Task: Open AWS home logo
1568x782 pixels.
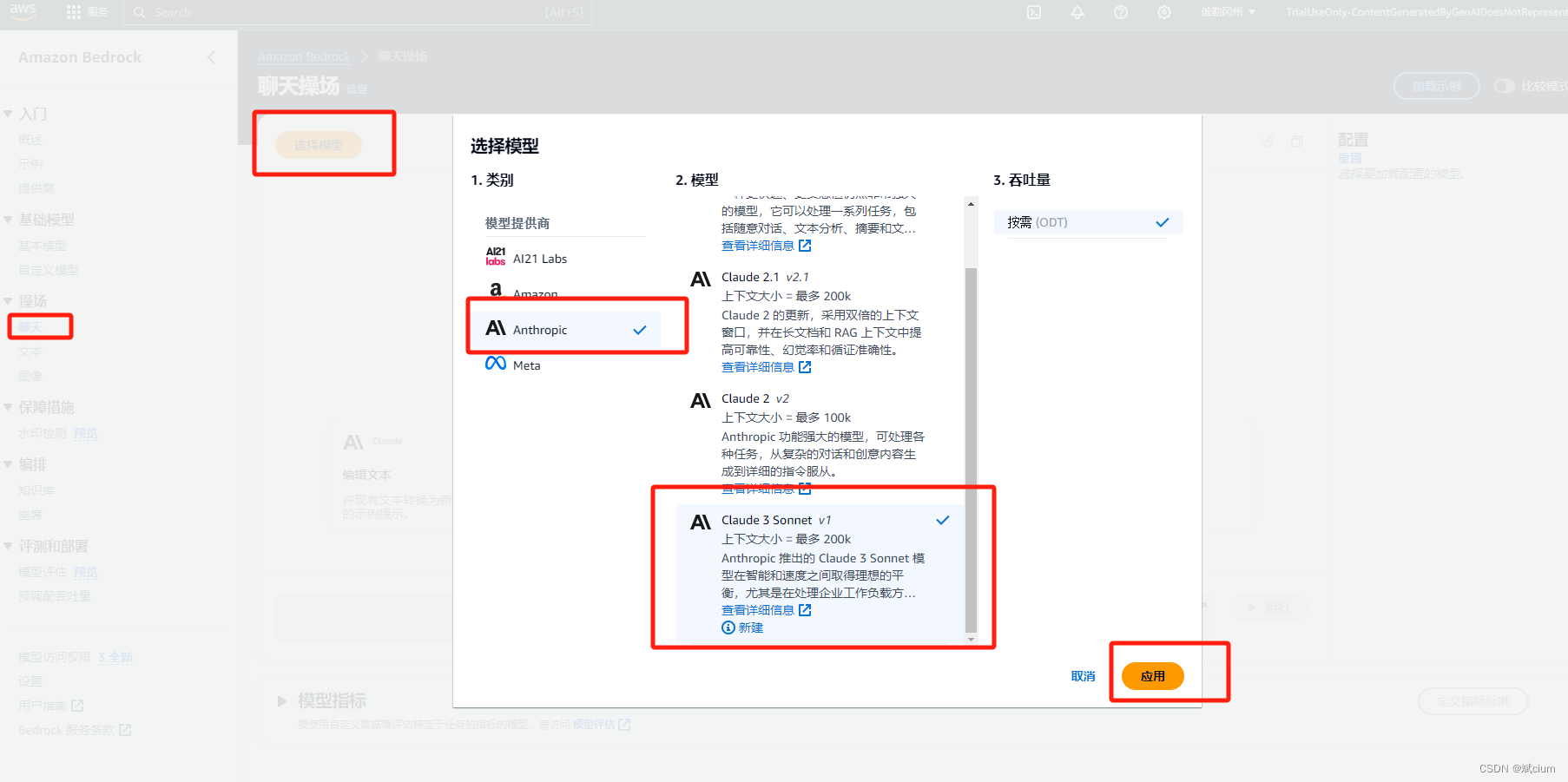Action: (23, 11)
